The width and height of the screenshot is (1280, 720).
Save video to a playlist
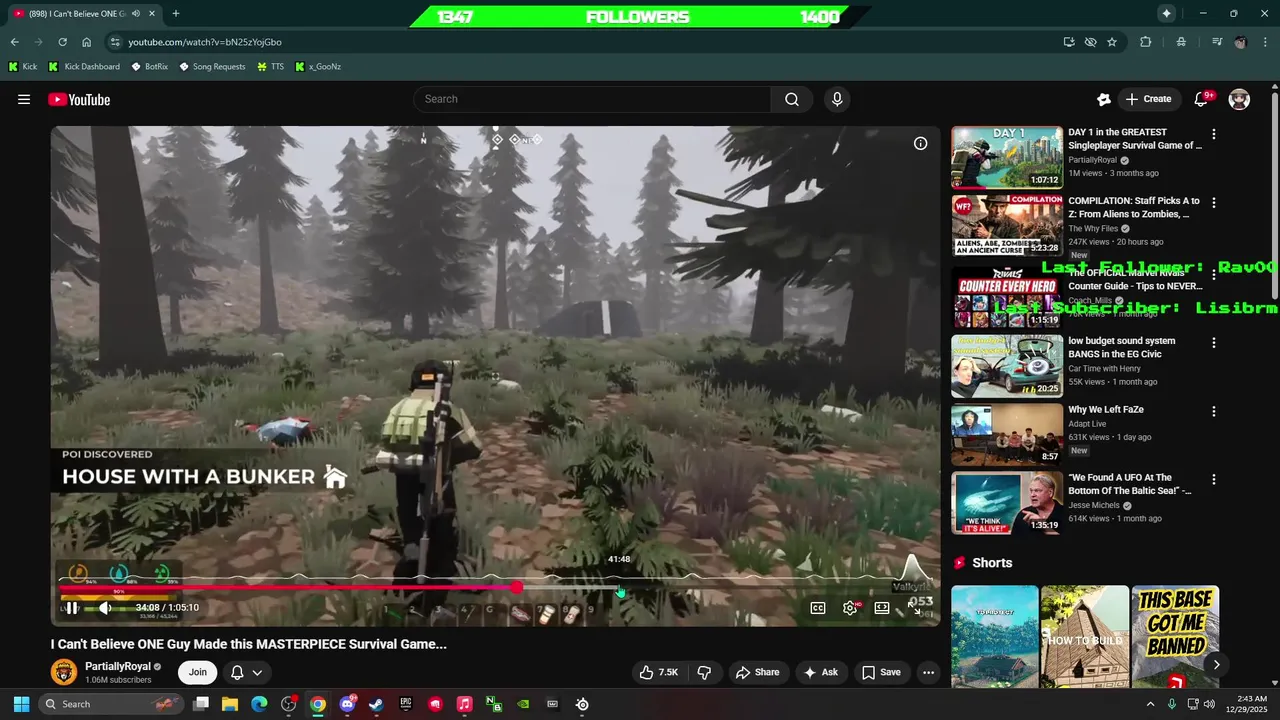pyautogui.click(x=881, y=672)
